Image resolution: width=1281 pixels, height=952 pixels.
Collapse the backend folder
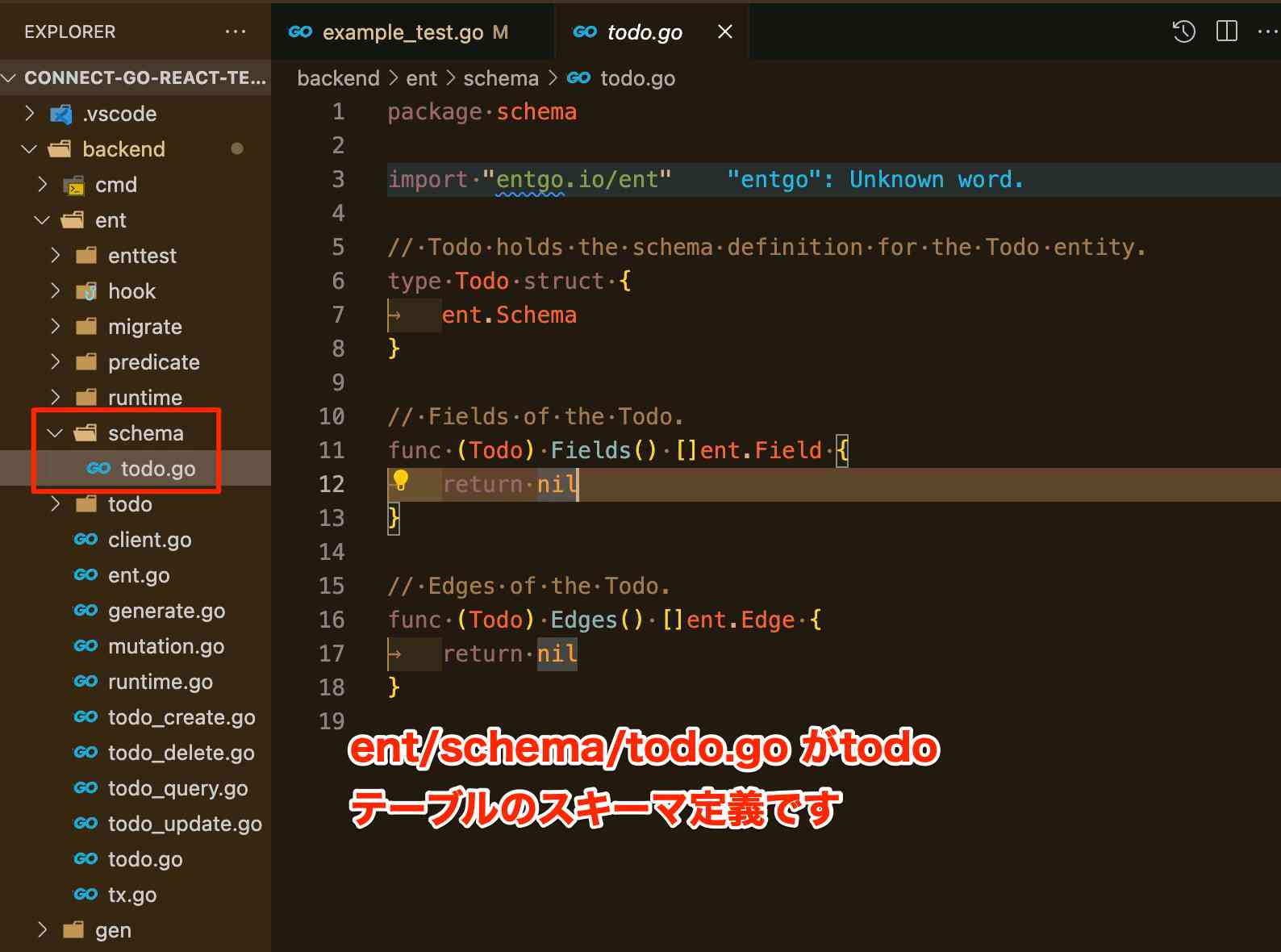(x=30, y=149)
